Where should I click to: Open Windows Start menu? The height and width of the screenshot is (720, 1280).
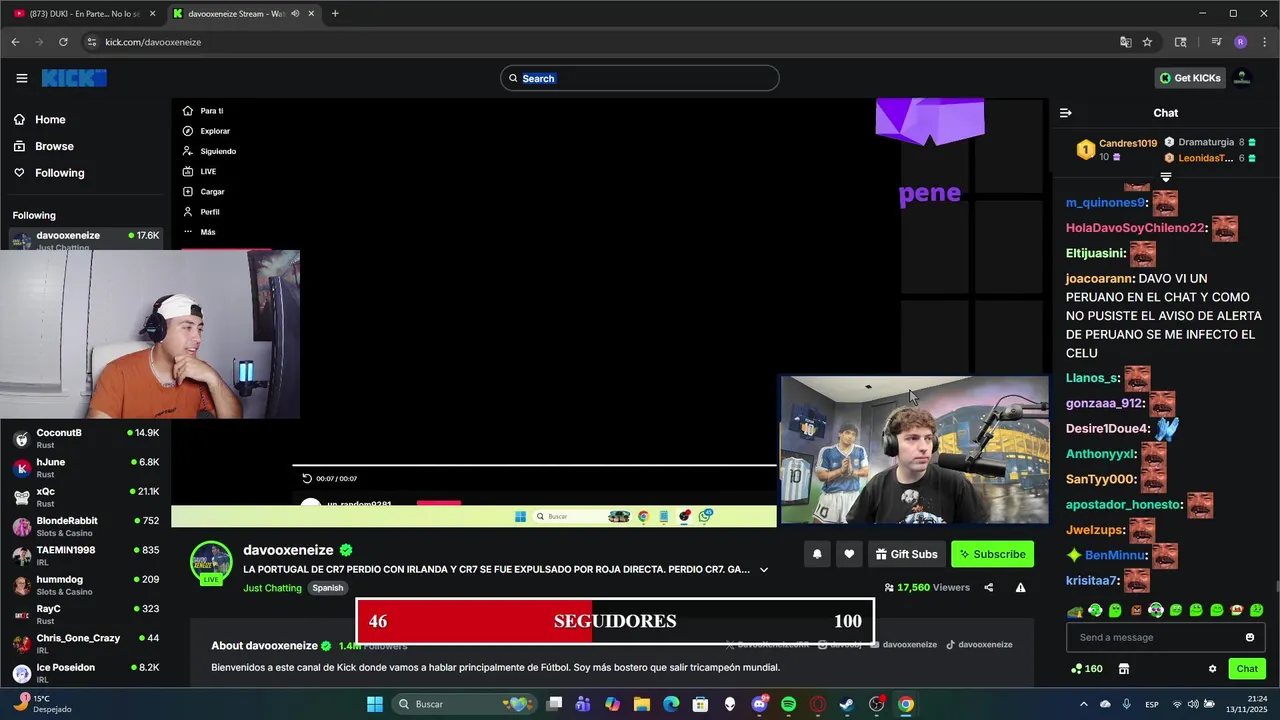coord(375,704)
